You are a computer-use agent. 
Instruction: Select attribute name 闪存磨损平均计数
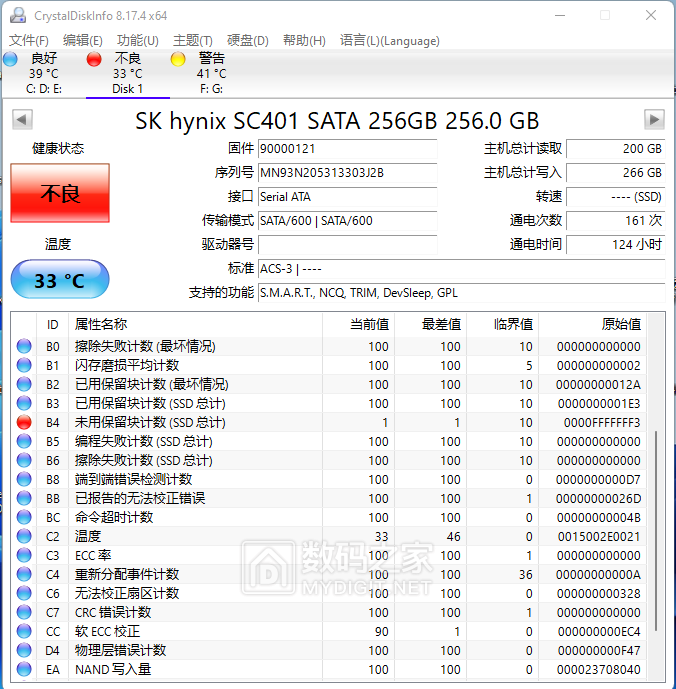[x=127, y=365]
